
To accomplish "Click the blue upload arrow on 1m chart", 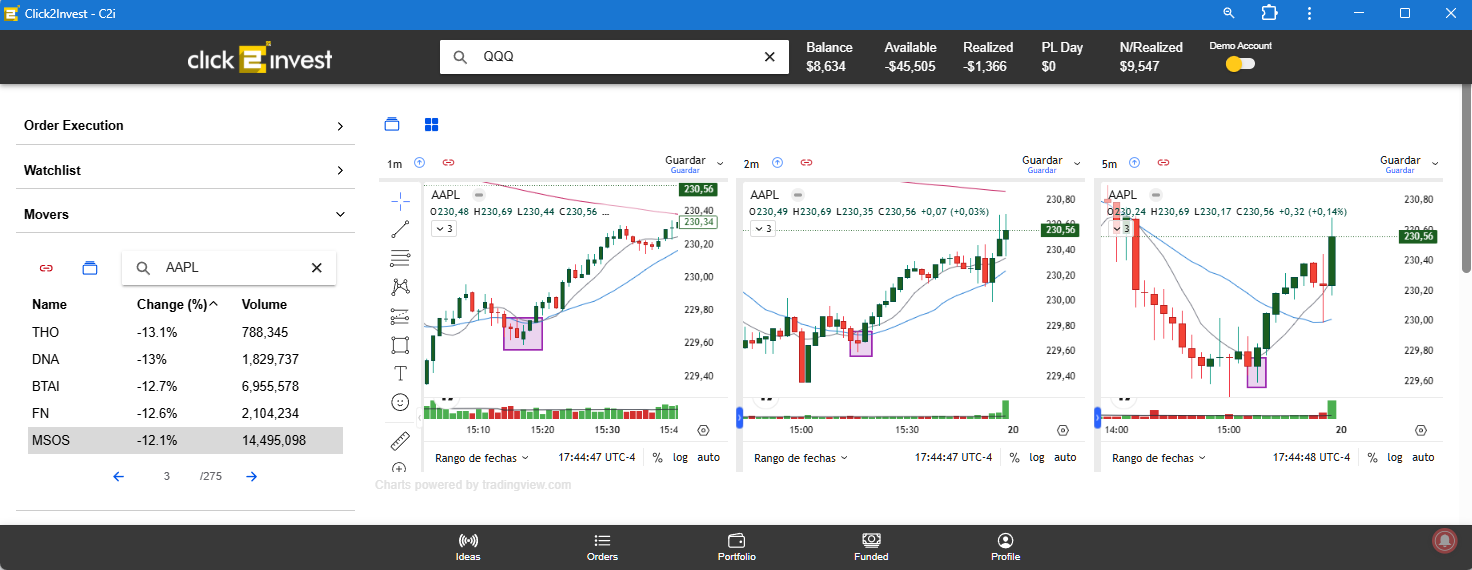I will point(420,162).
